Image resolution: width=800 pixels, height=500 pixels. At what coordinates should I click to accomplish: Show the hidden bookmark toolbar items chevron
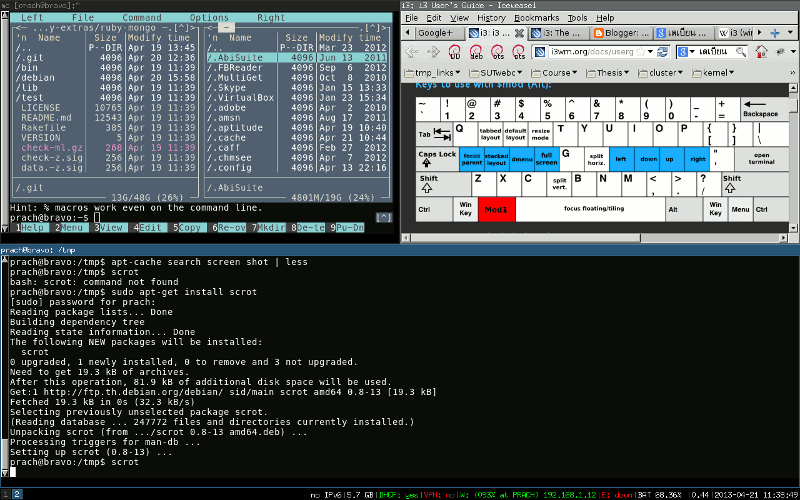[x=792, y=73]
